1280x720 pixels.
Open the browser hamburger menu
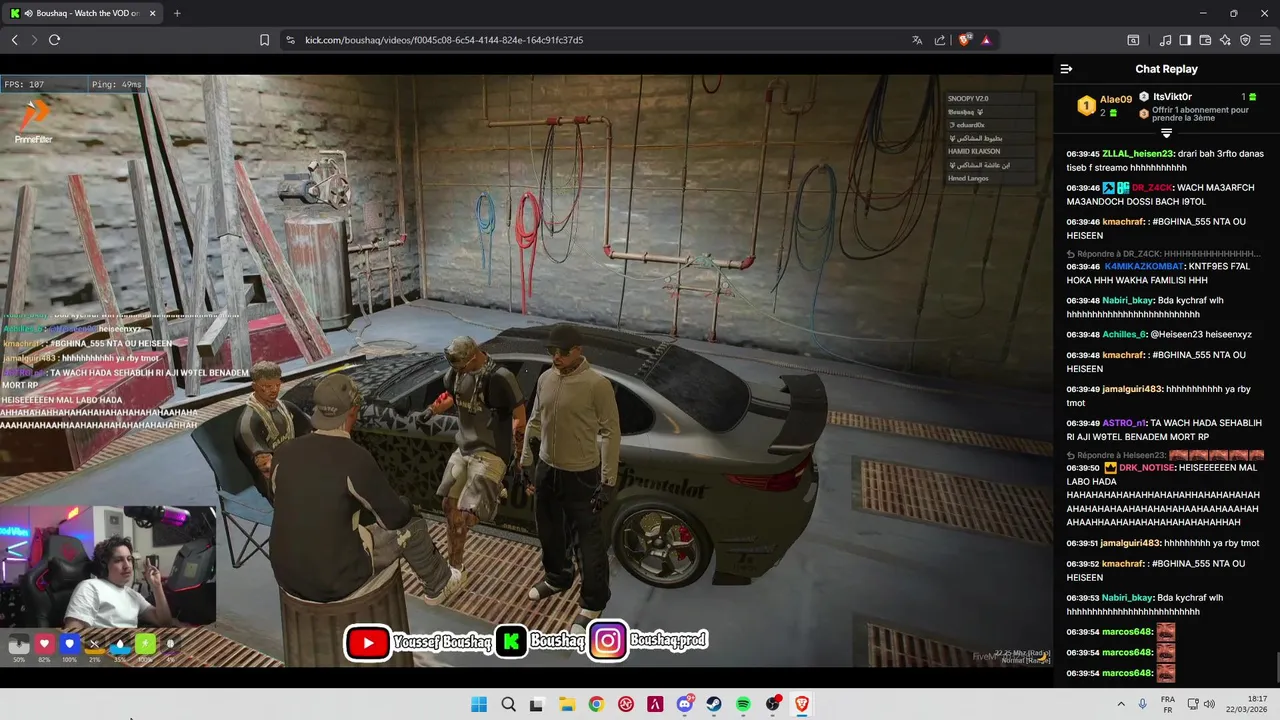(1265, 40)
